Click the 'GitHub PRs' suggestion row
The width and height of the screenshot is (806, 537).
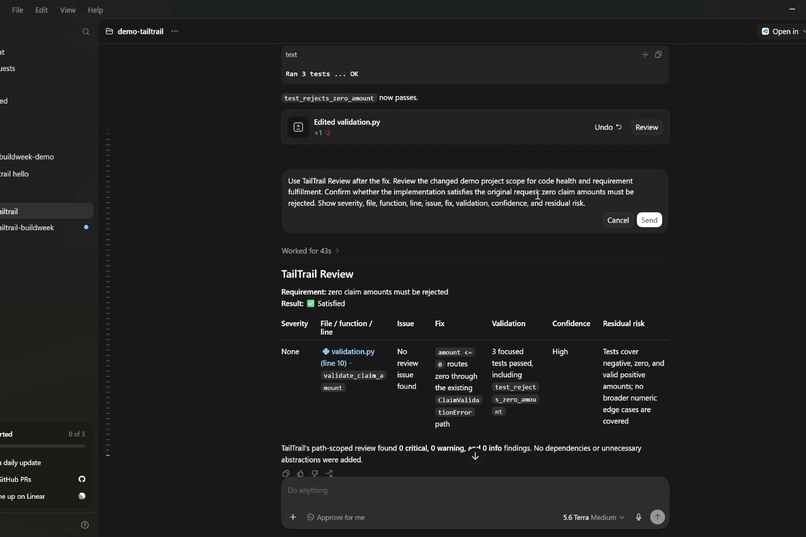[x=44, y=479]
